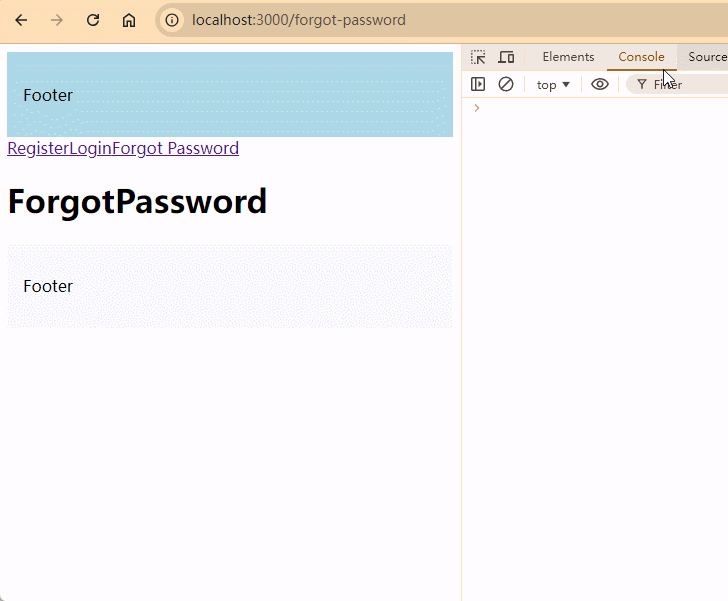Open the top JavaScript context dropdown
This screenshot has height=601, width=728.
pos(553,84)
